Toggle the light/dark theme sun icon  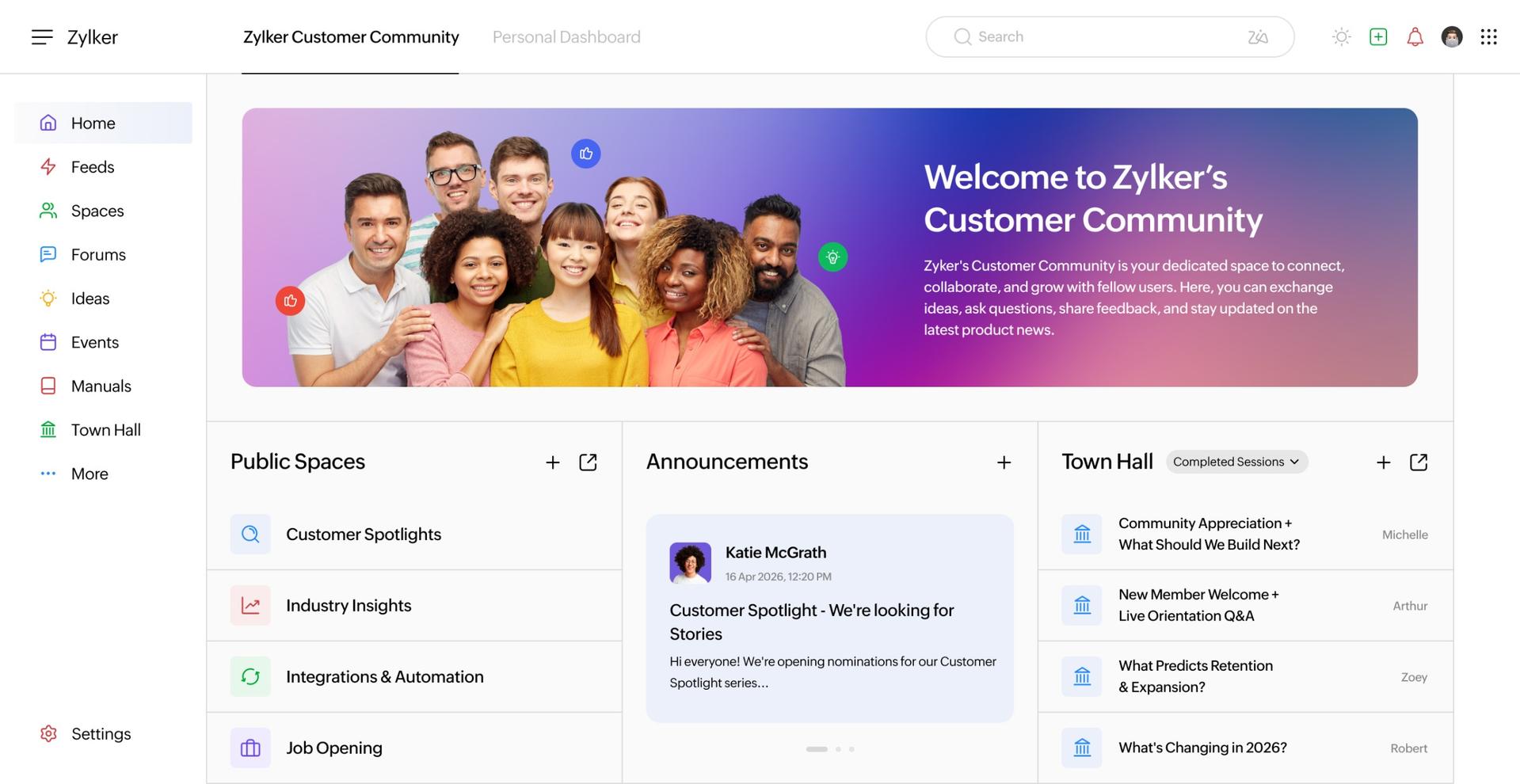[1341, 36]
